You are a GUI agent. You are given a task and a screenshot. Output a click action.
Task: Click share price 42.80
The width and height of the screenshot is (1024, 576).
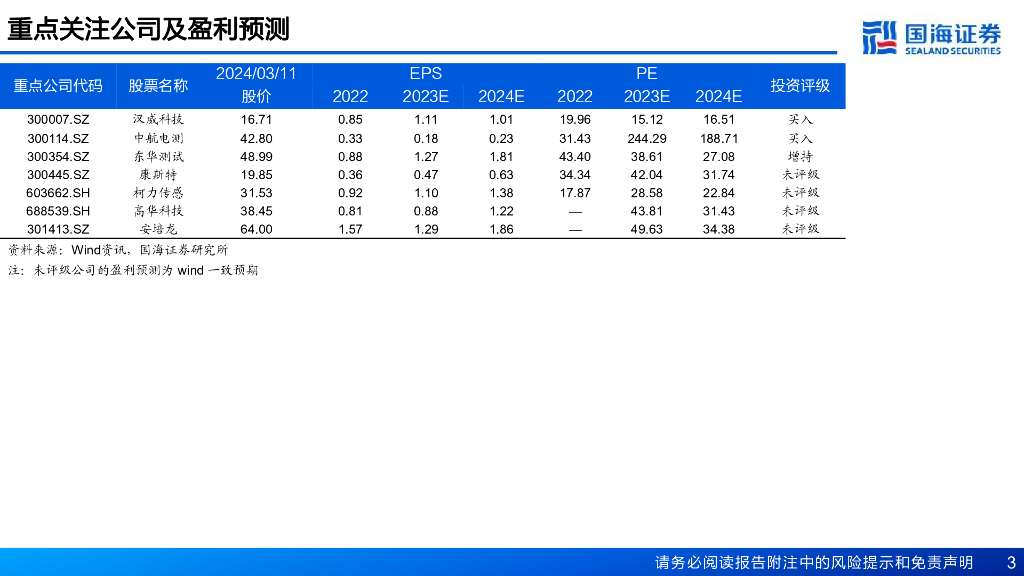[x=256, y=138]
